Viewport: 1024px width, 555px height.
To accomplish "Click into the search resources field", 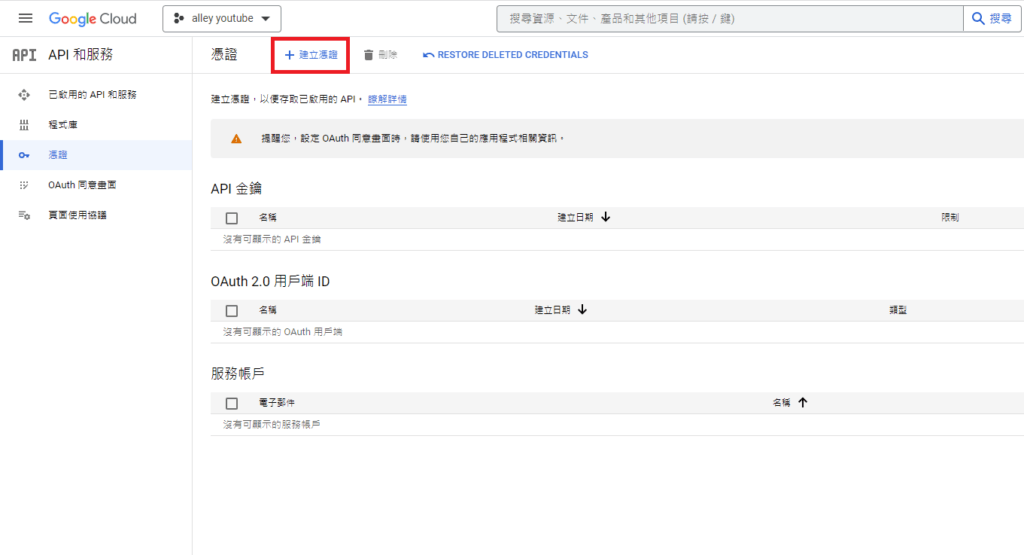I will [730, 19].
